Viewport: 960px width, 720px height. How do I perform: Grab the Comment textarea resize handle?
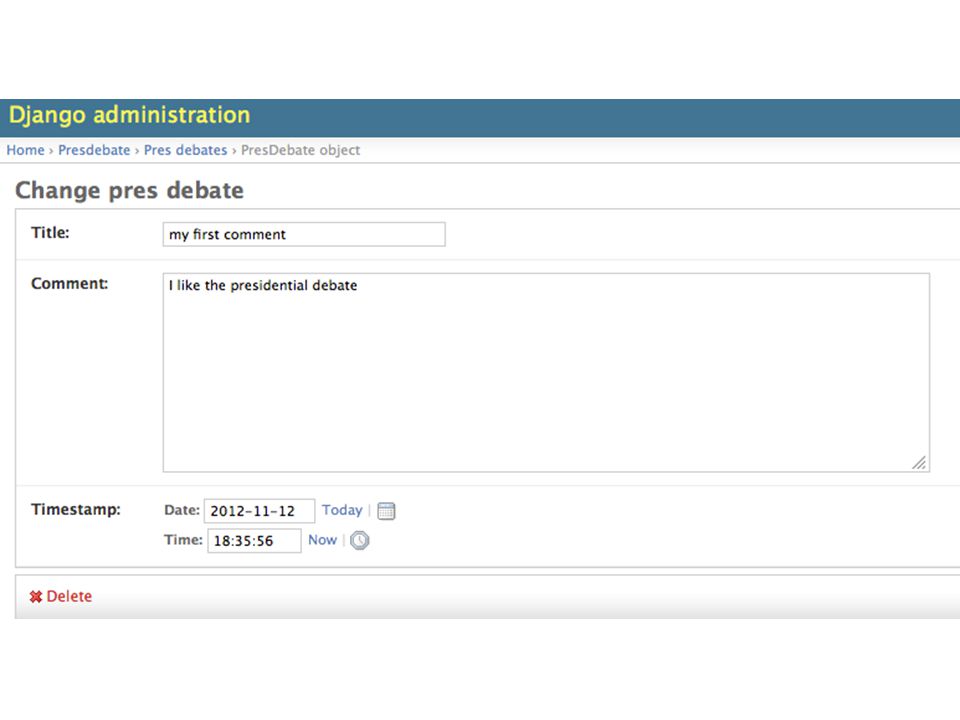[x=919, y=463]
